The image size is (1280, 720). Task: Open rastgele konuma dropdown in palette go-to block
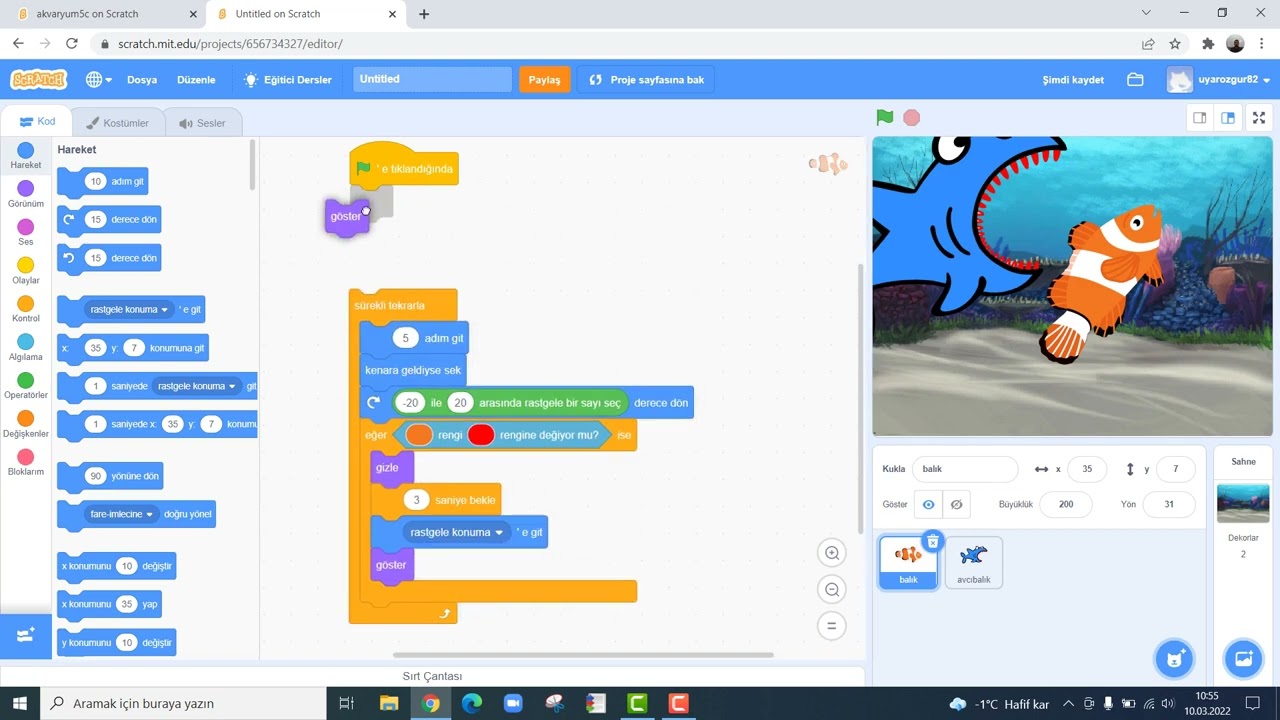[130, 310]
